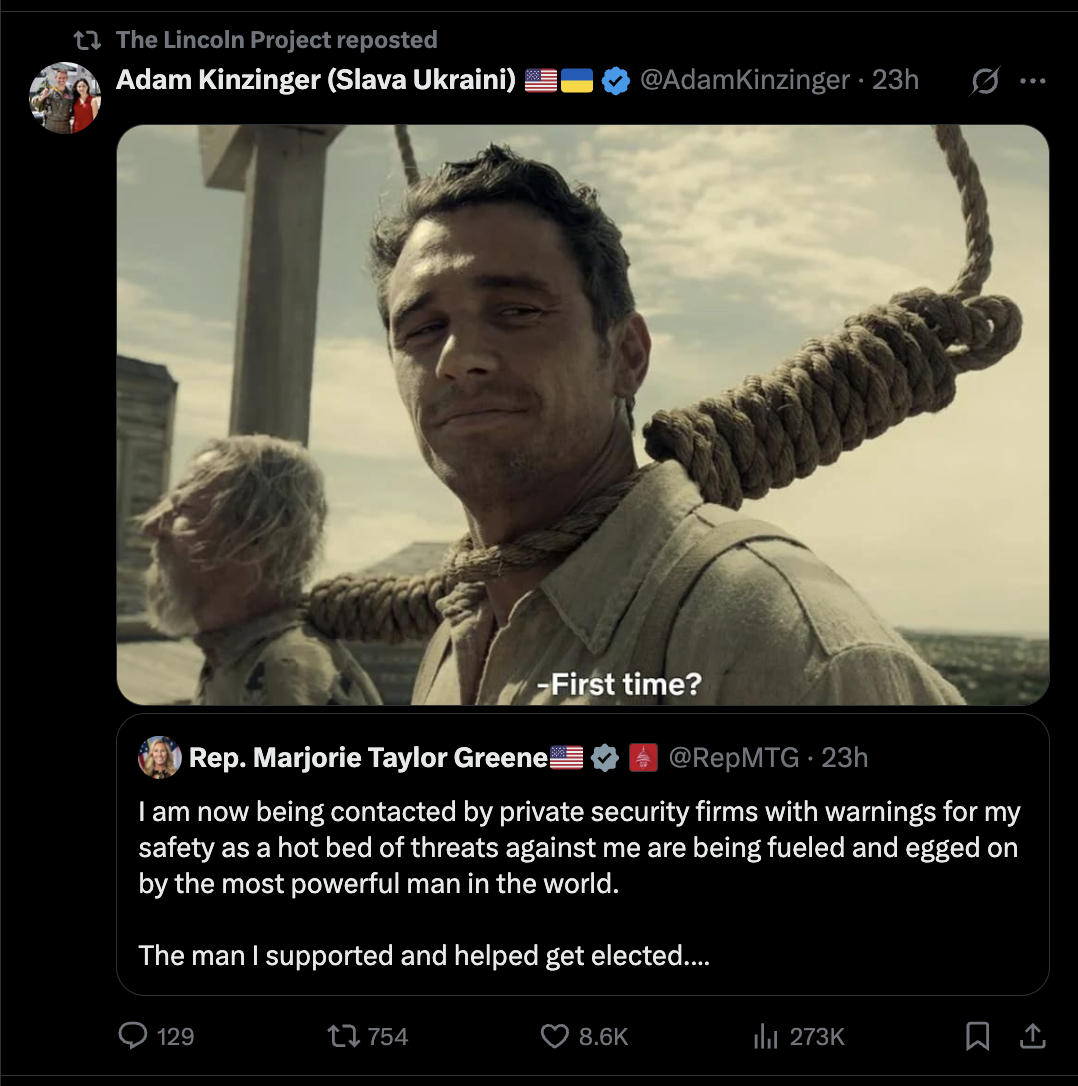
Task: Click the Grok explain-post icon
Action: tap(984, 81)
